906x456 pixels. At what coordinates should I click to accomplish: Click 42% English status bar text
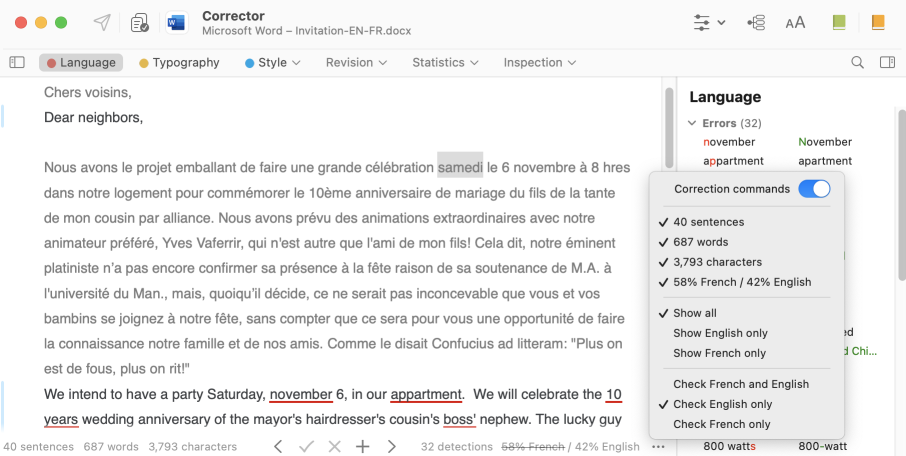pos(607,447)
